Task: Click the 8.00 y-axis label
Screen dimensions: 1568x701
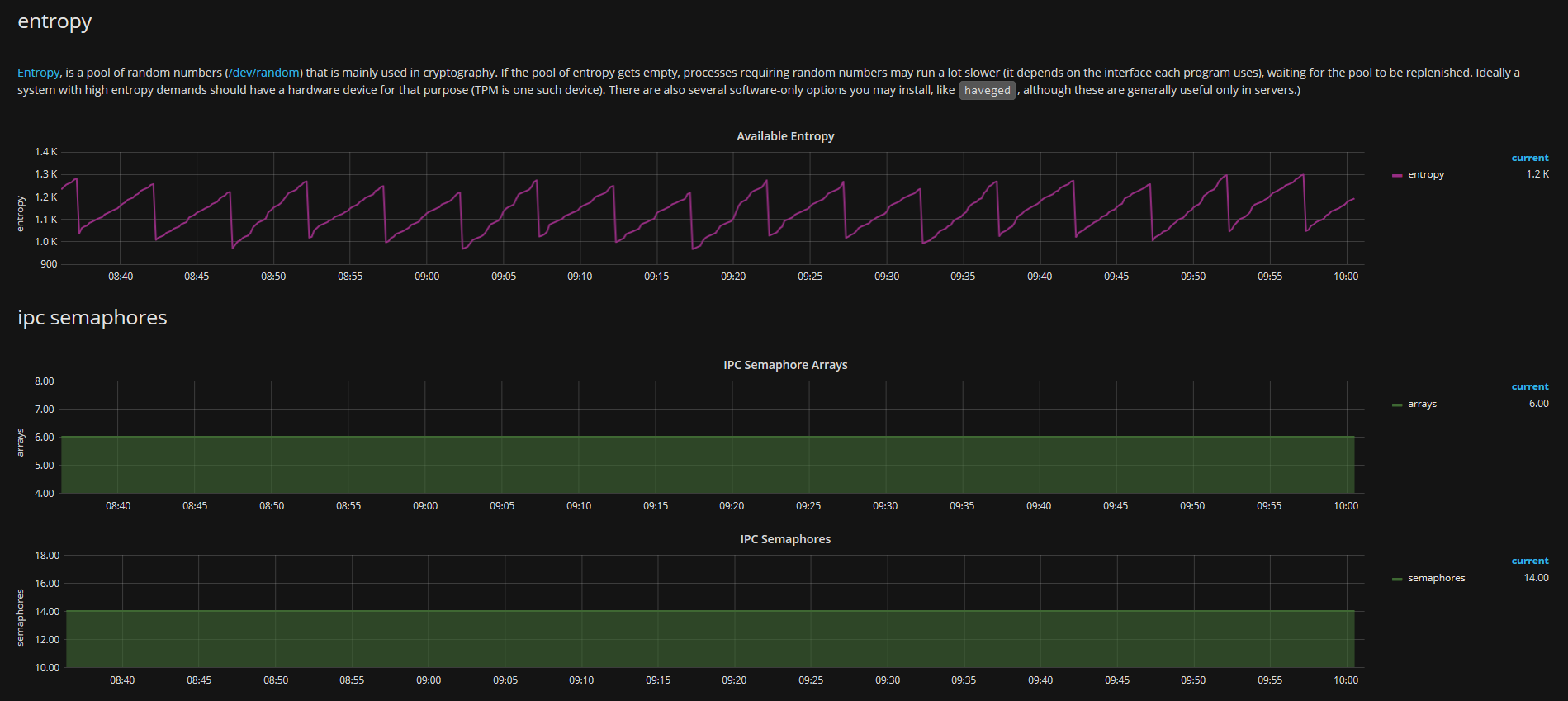Action: [x=45, y=381]
